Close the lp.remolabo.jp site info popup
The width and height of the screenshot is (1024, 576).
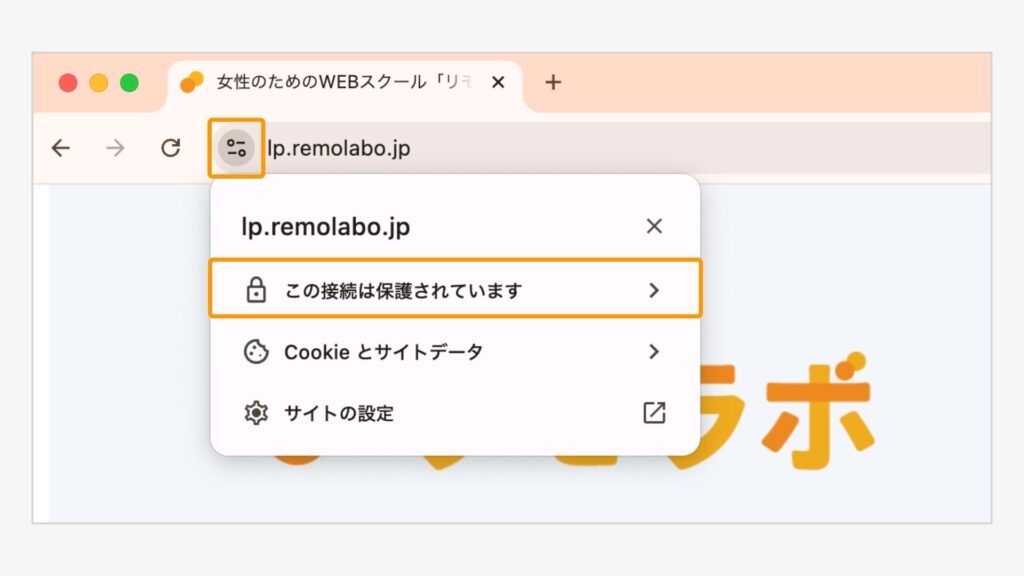(654, 226)
